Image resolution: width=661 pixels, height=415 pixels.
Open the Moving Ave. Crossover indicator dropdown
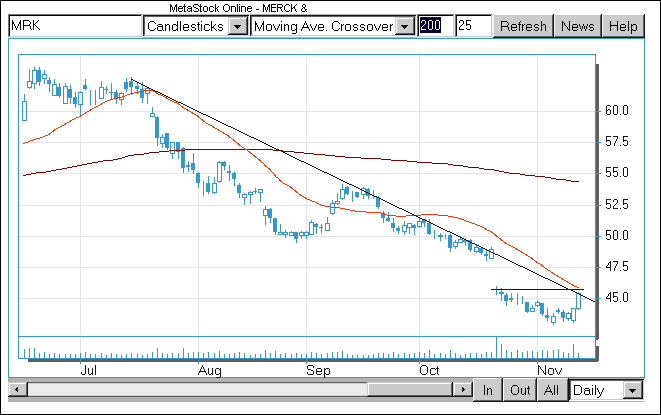click(405, 27)
